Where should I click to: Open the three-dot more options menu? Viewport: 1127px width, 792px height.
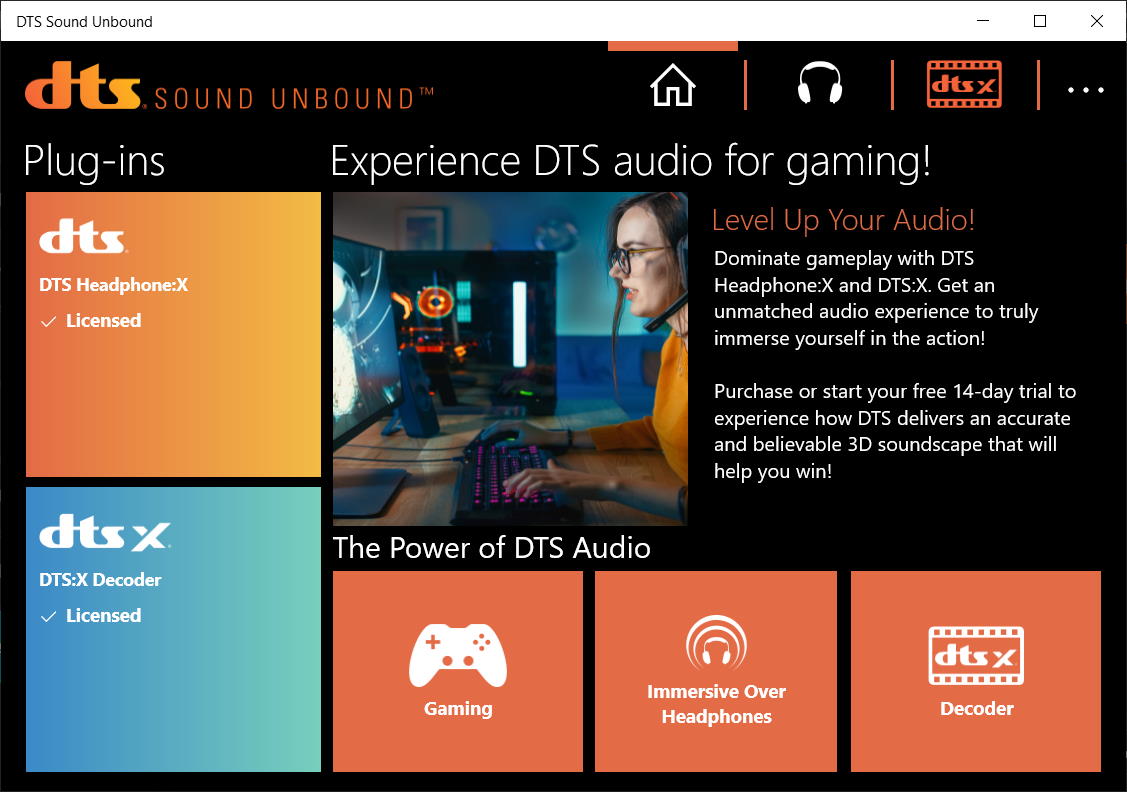pyautogui.click(x=1085, y=90)
